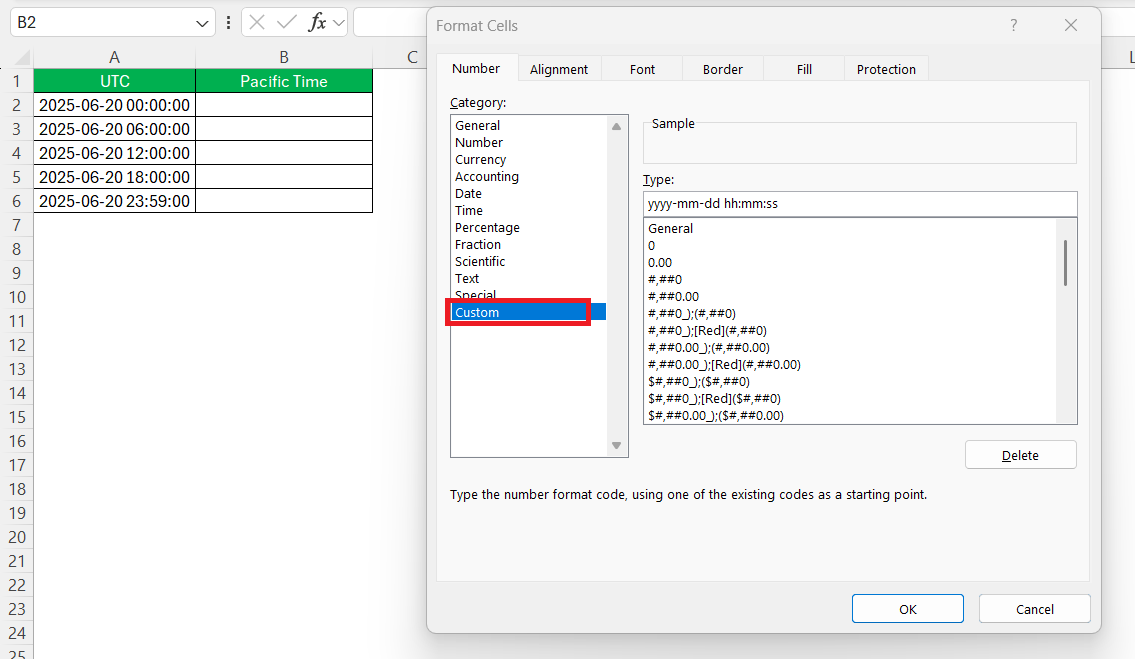This screenshot has height=659, width=1135.
Task: Open the Insert Function fx icon
Action: point(316,22)
